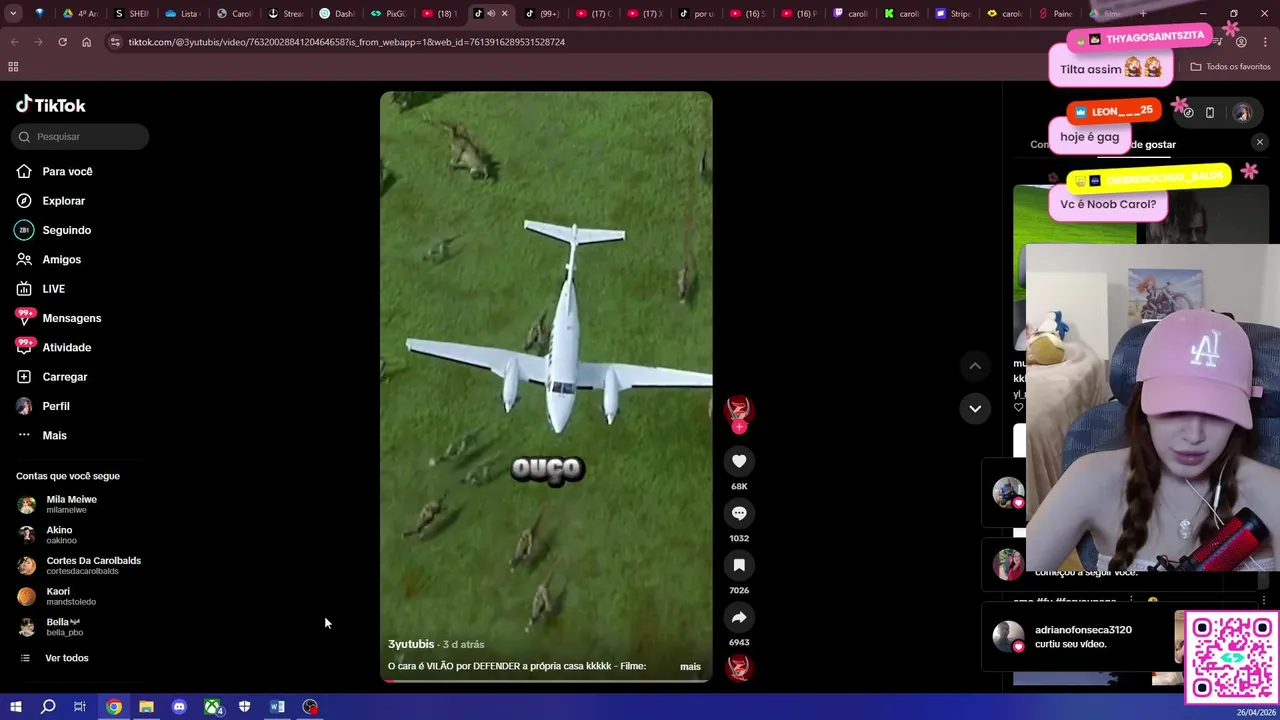Open the Explorar page

click(x=63, y=201)
